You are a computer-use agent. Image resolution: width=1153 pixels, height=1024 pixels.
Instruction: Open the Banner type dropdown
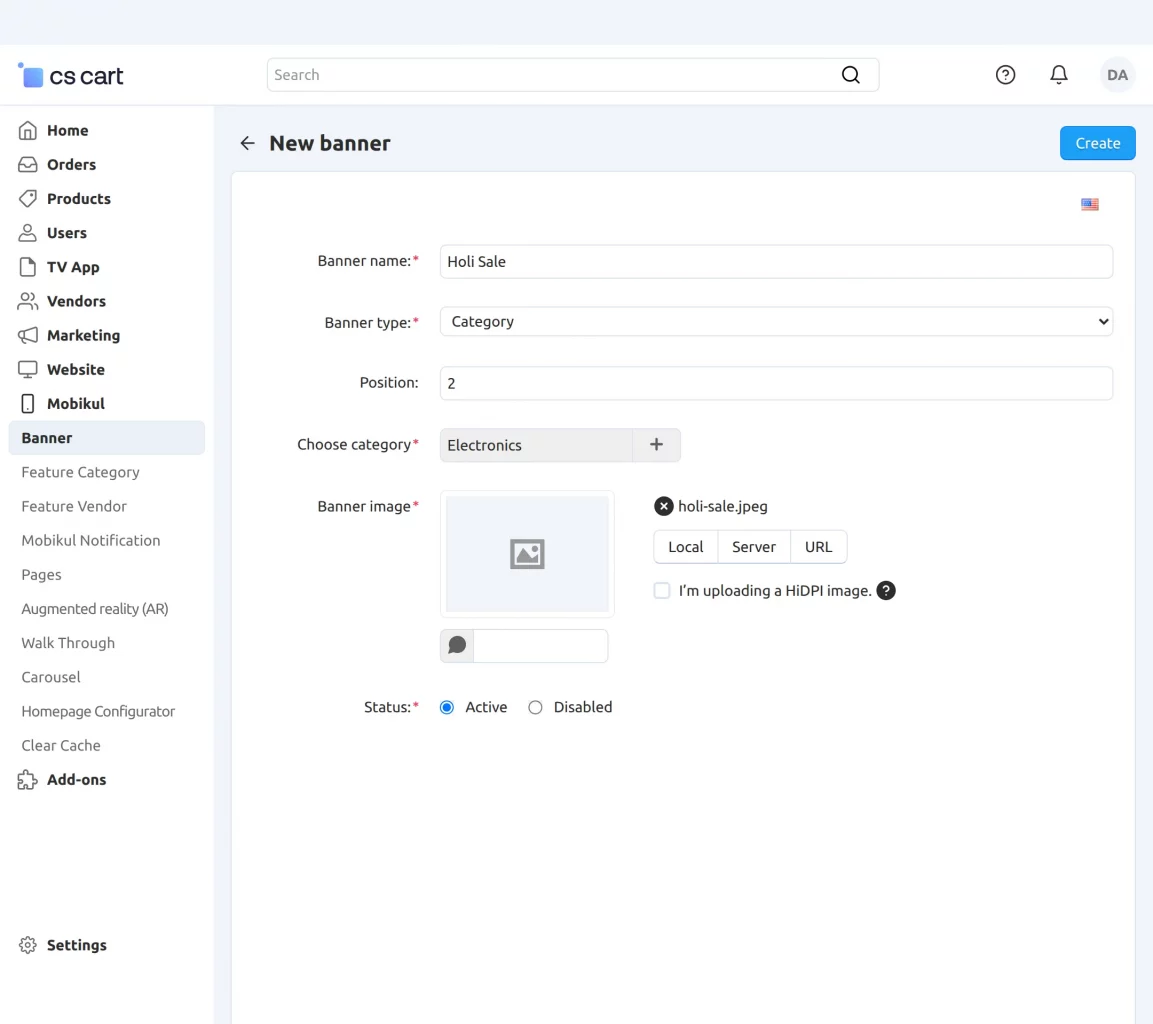coord(776,322)
